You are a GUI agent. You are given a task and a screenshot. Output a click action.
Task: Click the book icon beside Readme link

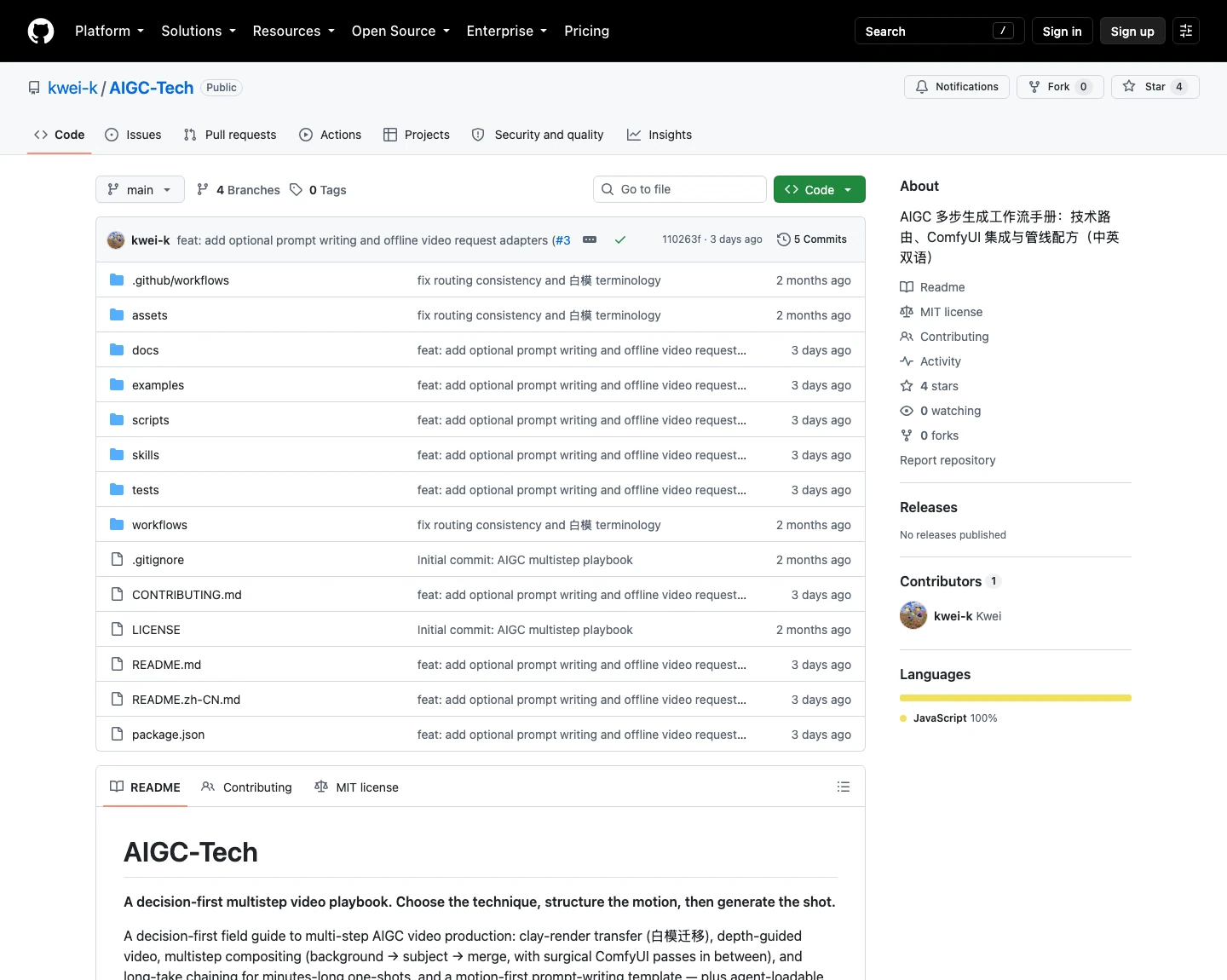pos(907,287)
